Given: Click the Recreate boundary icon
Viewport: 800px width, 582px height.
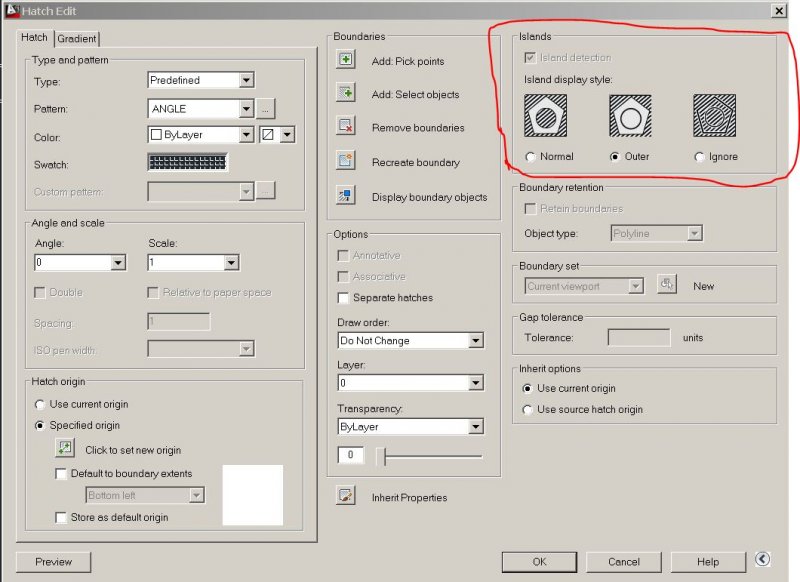Looking at the screenshot, I should click(x=345, y=160).
